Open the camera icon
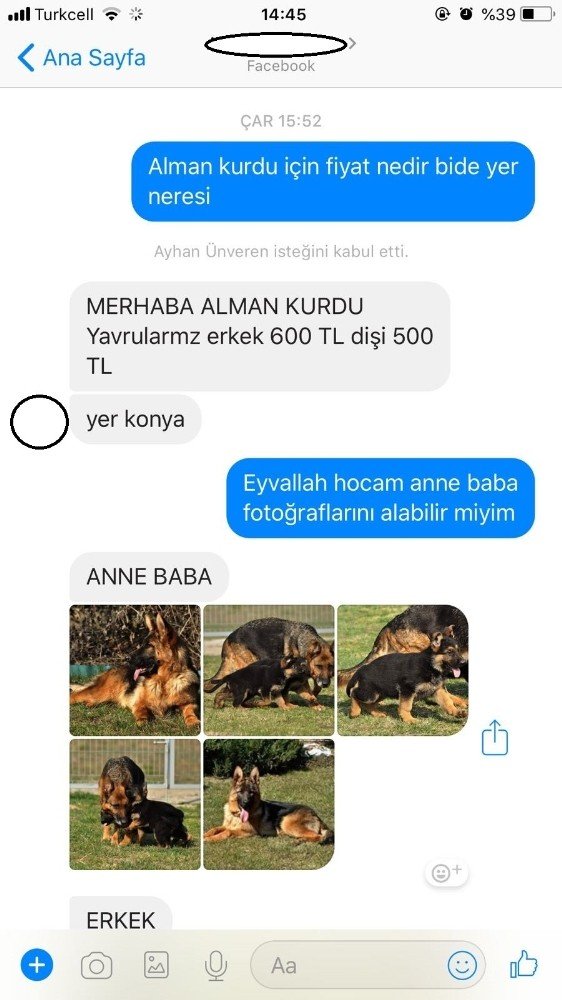The height and width of the screenshot is (1000, 562). coord(96,966)
